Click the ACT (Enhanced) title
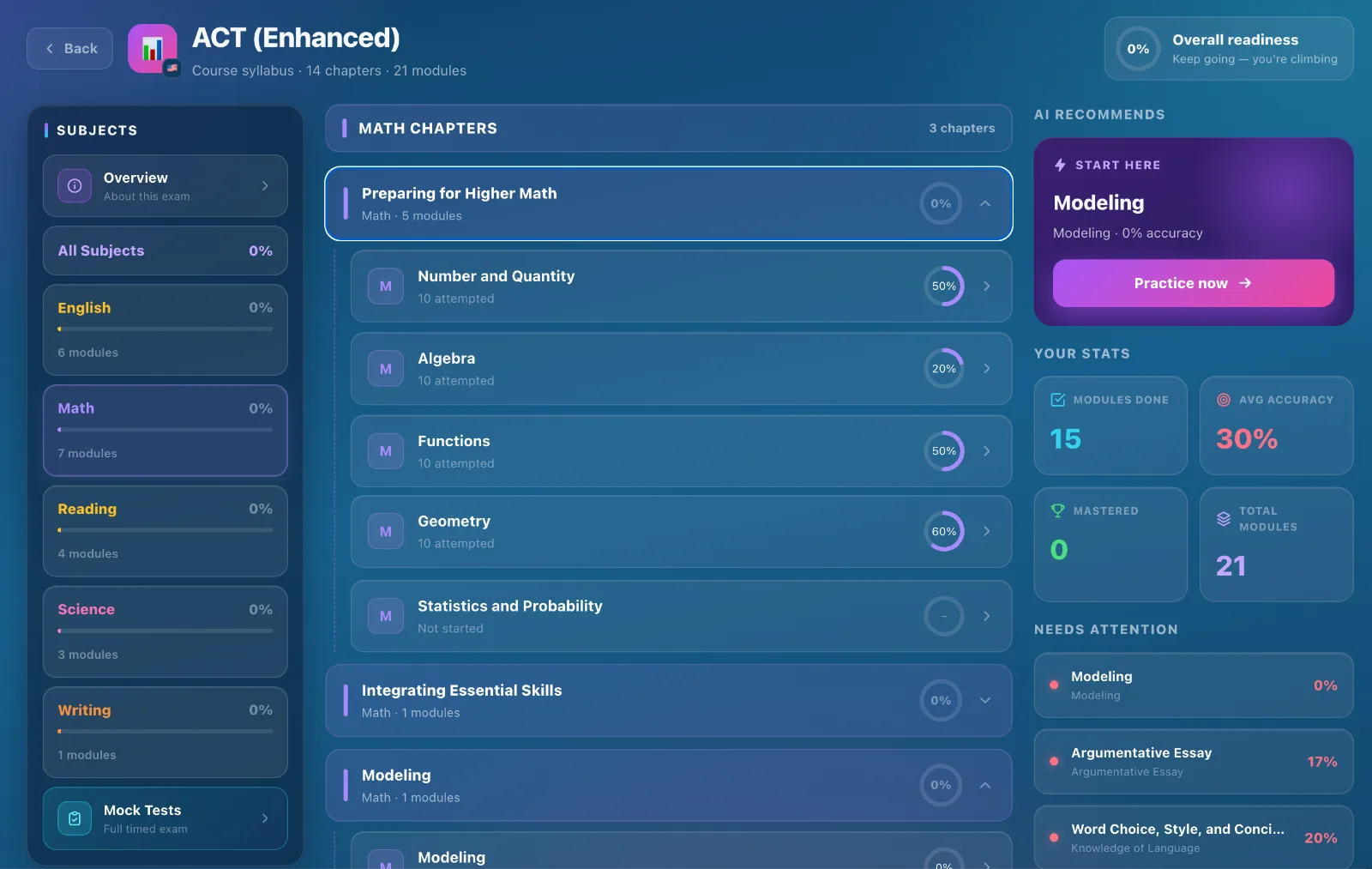 click(x=296, y=38)
